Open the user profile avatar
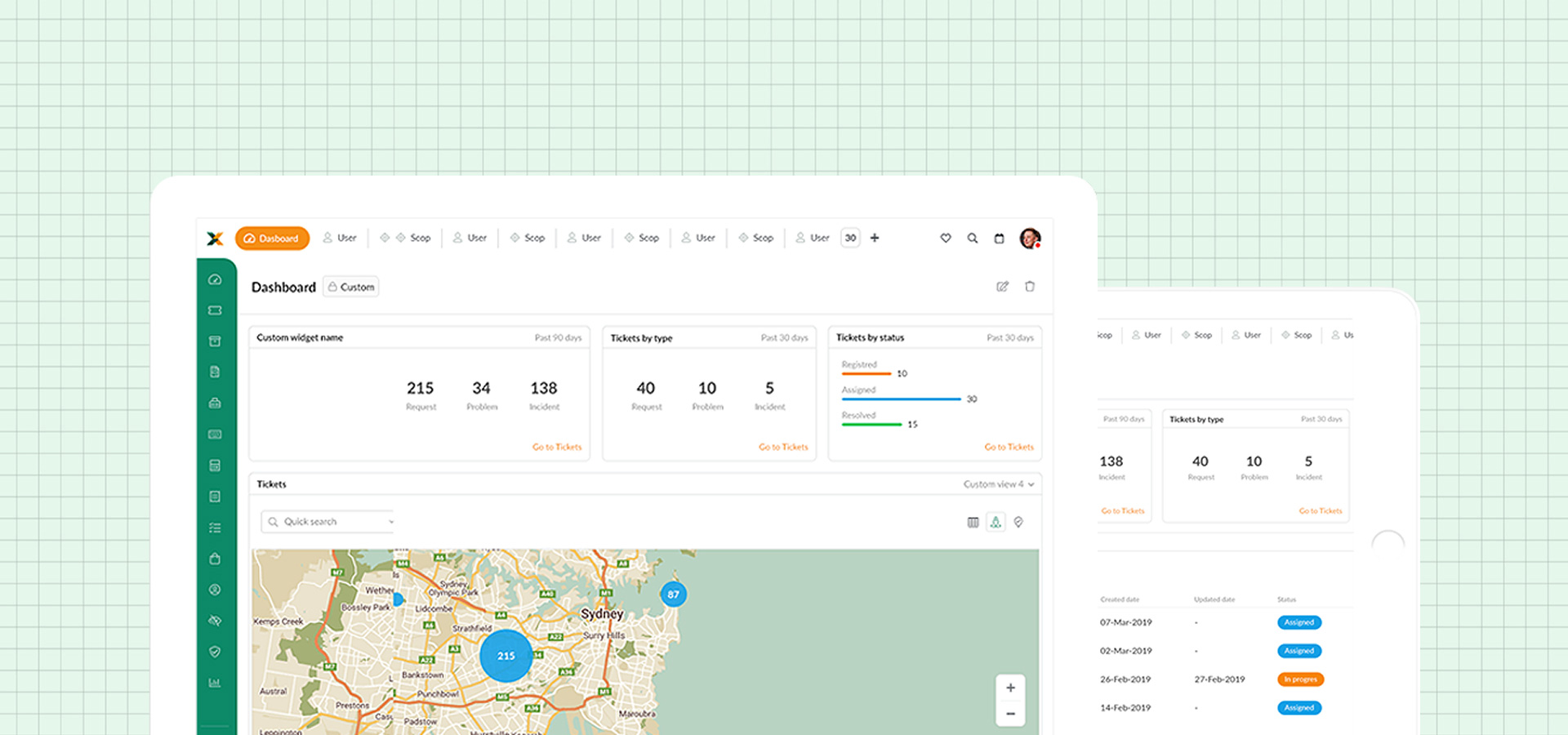Viewport: 1568px width, 735px height. click(1030, 238)
